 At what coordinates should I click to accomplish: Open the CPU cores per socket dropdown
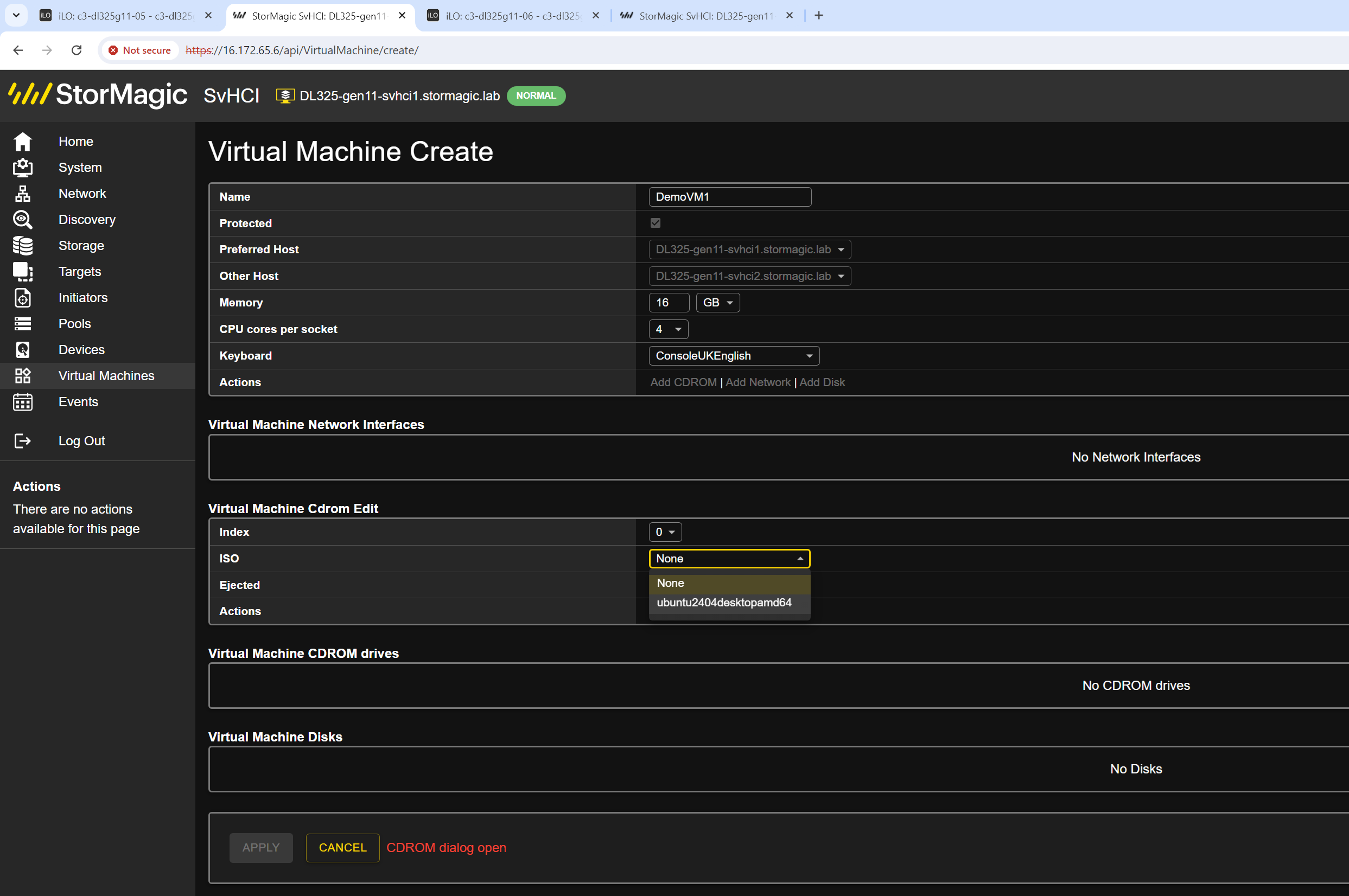pos(669,329)
